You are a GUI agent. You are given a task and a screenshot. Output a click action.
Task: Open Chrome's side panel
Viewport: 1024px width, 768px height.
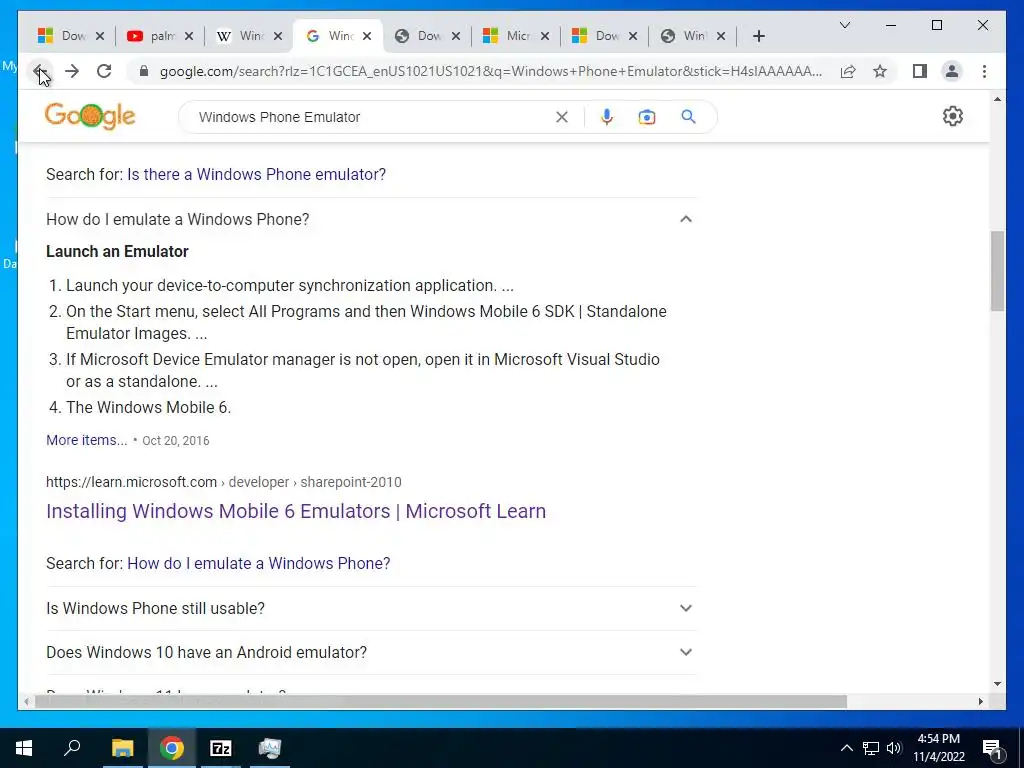pos(920,71)
